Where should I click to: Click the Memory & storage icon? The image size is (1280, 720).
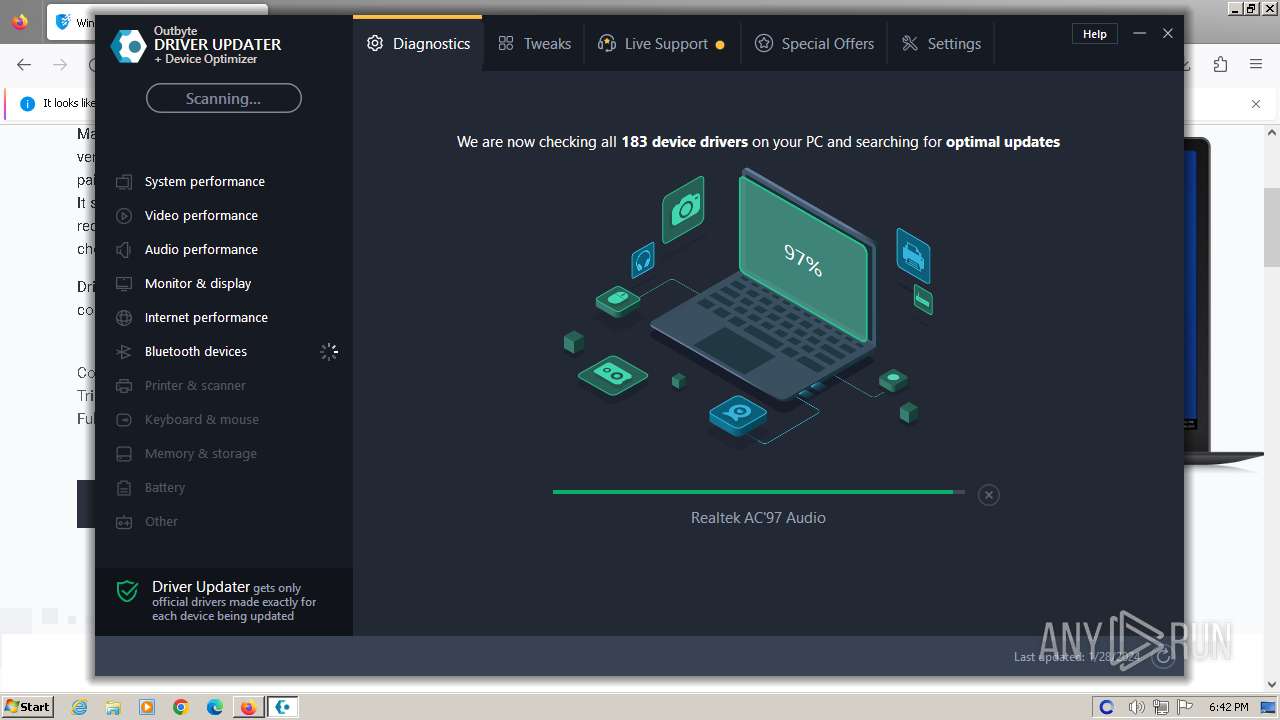124,454
